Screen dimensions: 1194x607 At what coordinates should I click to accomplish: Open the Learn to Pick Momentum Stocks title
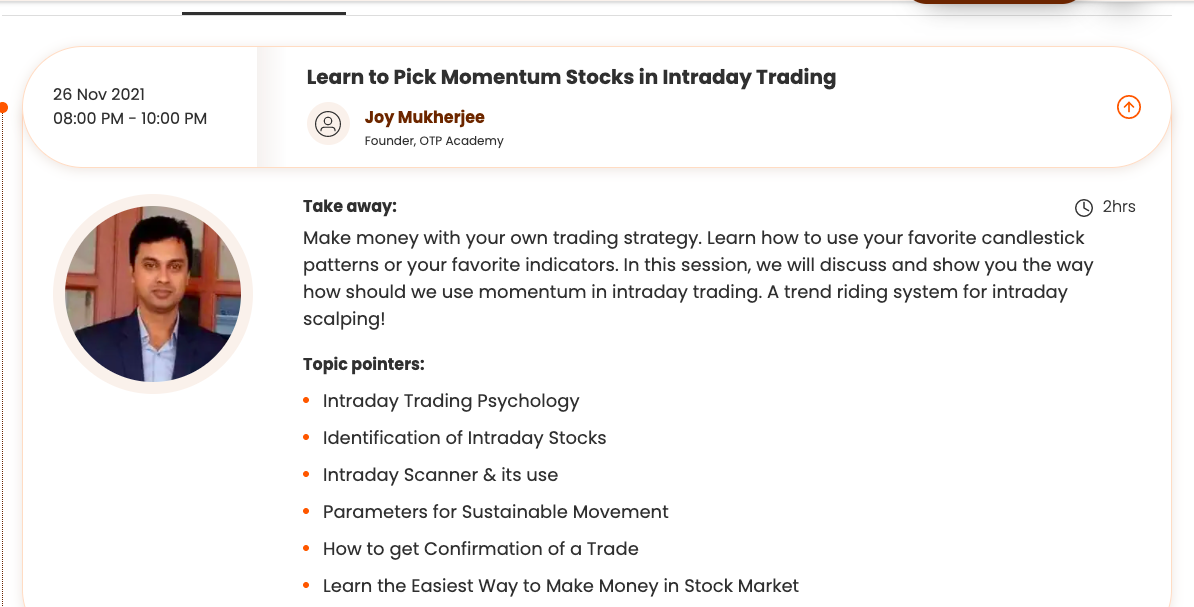tap(571, 77)
